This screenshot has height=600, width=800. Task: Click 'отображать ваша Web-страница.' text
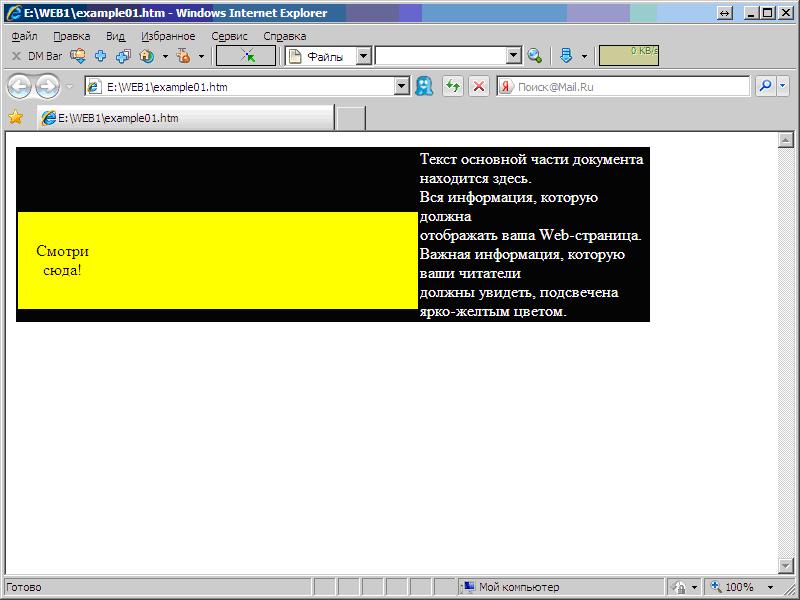pyautogui.click(x=531, y=235)
